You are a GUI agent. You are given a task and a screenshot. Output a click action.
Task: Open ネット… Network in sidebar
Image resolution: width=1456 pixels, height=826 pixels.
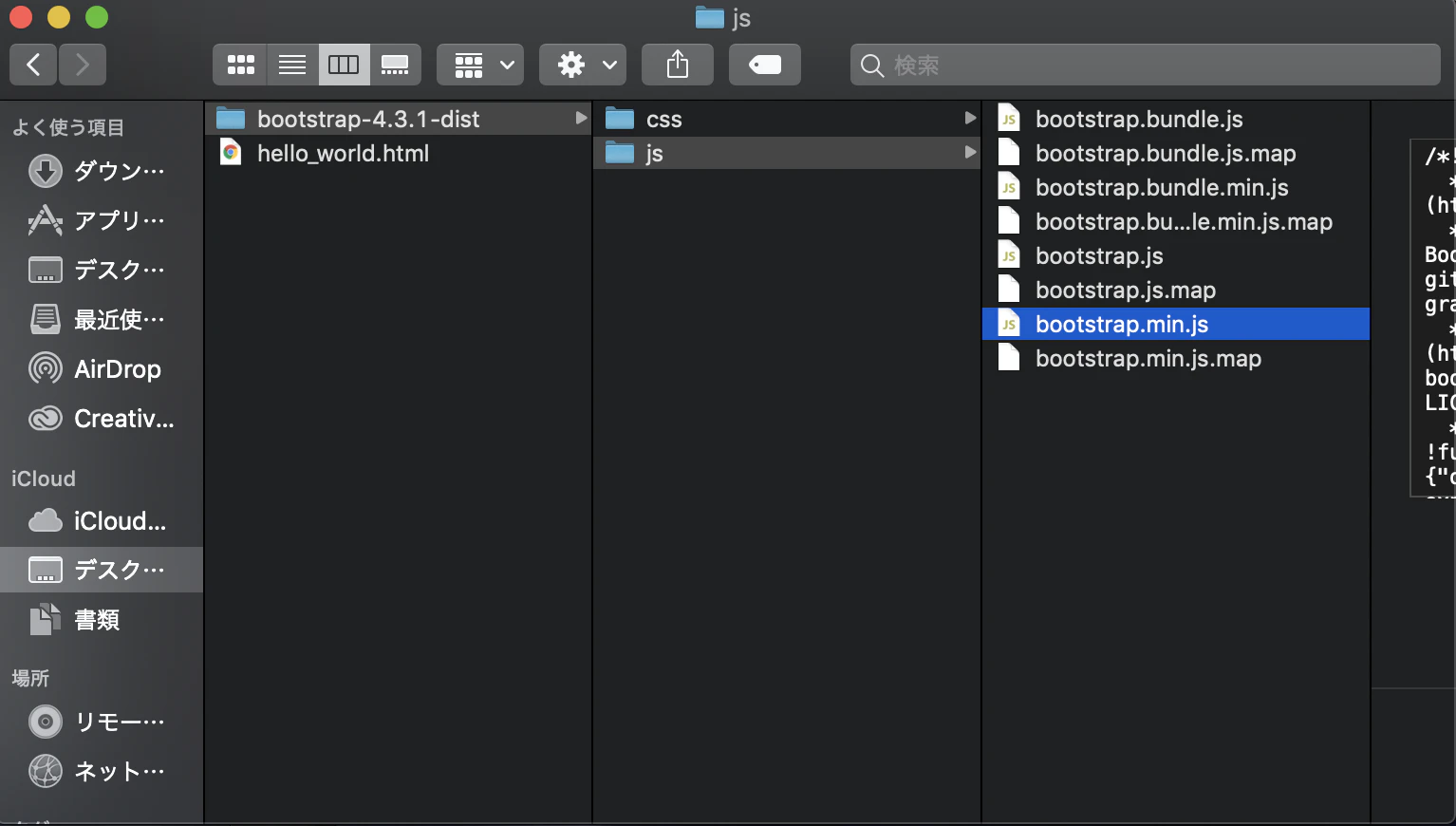pyautogui.click(x=102, y=771)
